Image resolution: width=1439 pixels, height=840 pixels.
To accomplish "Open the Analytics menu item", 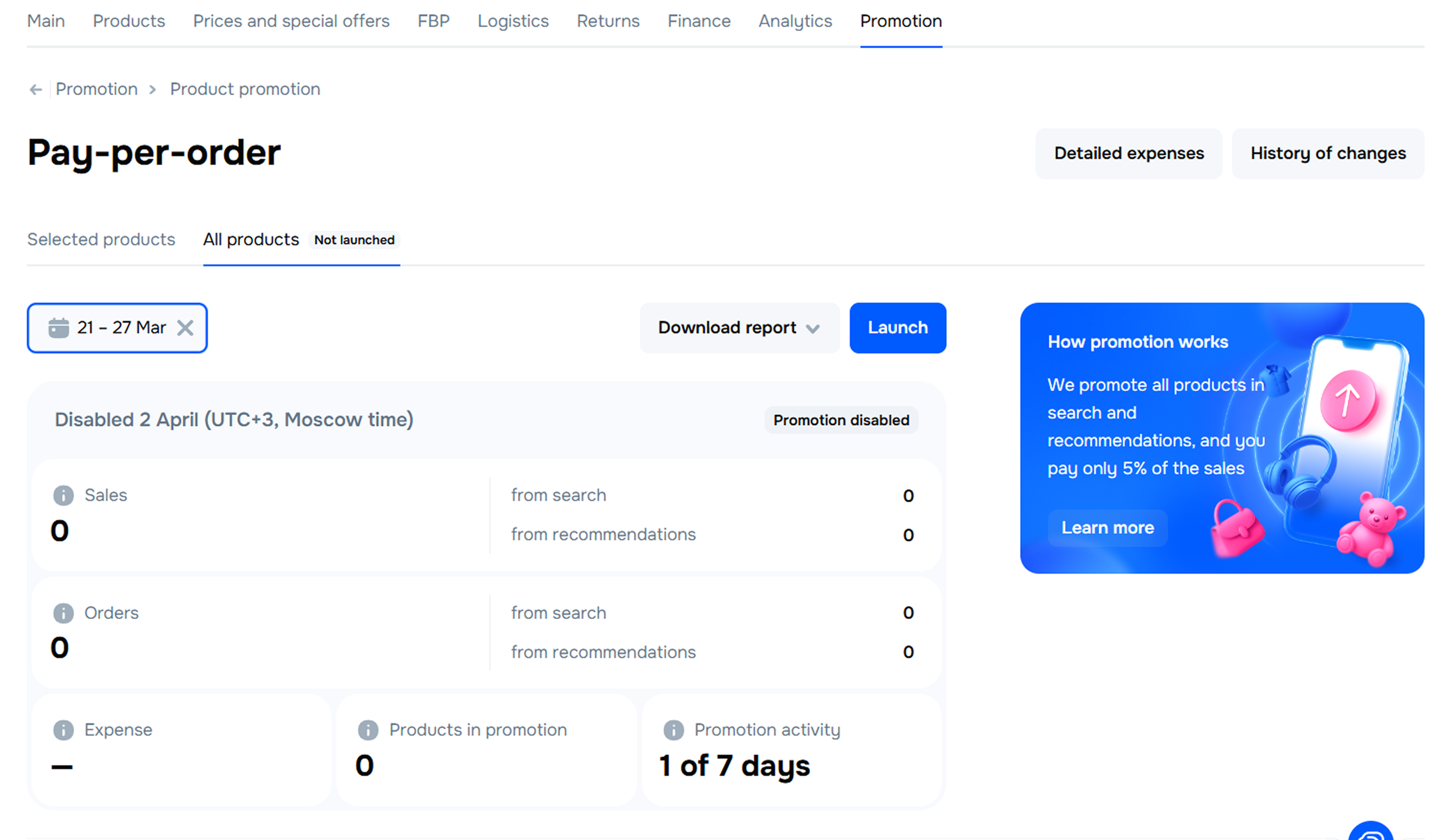I will (795, 21).
